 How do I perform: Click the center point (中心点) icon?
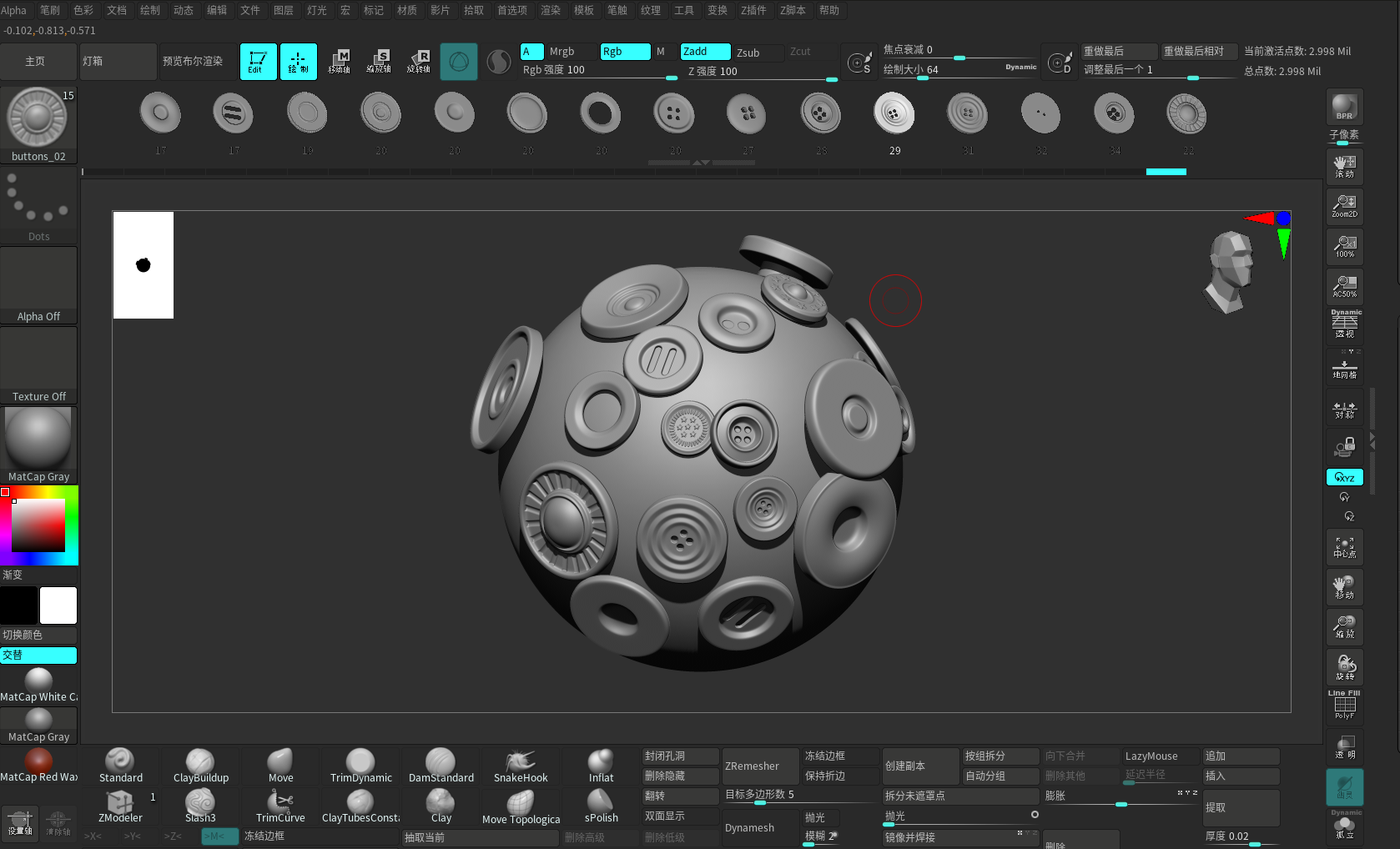pos(1344,547)
